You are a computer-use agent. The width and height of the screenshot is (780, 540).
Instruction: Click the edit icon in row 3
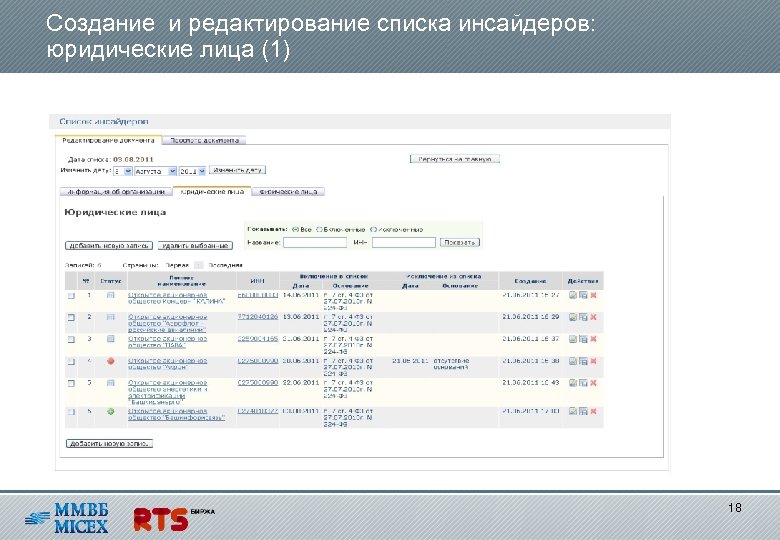tap(573, 339)
